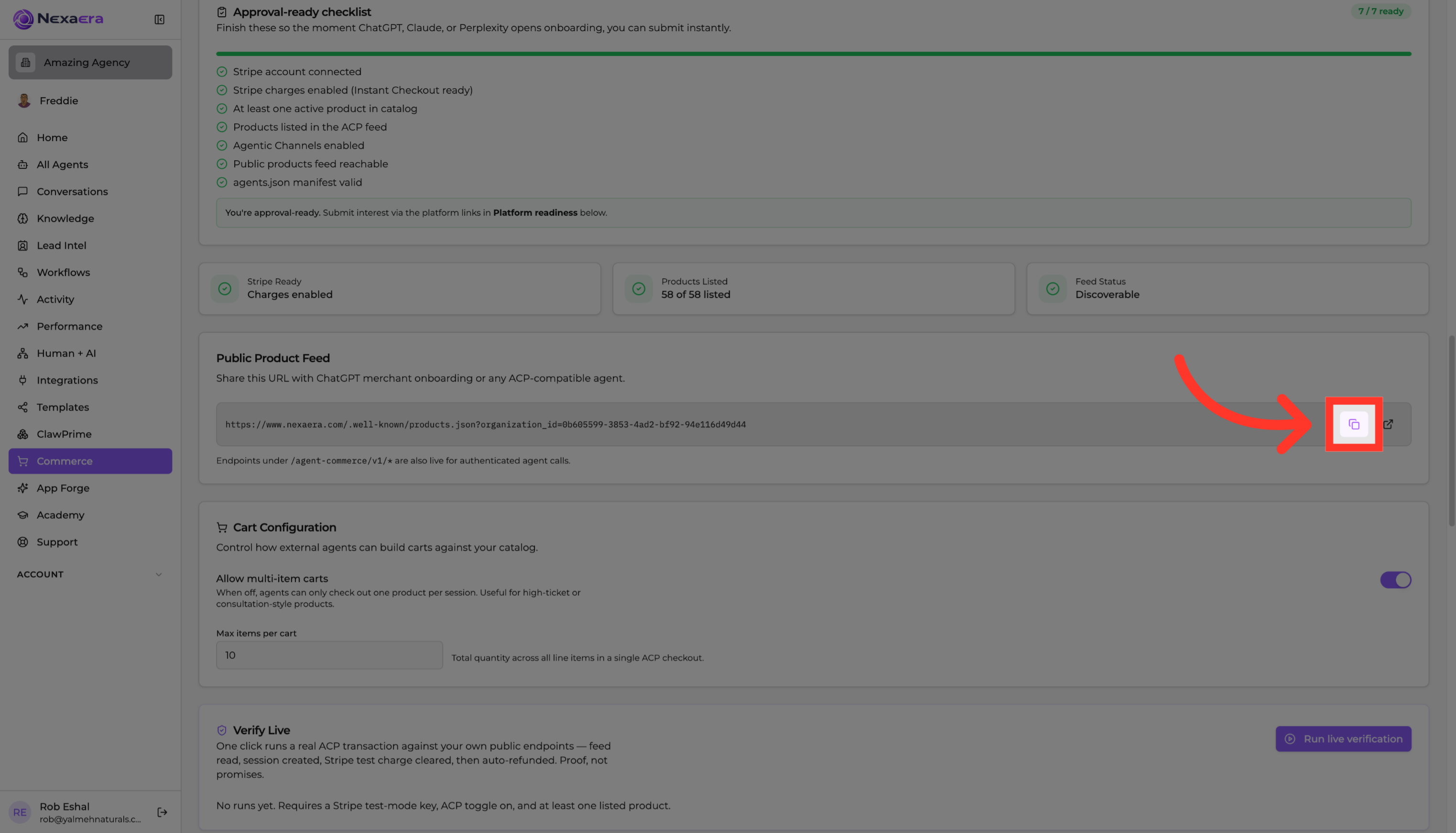Toggle Allow multi-item carts switch
The height and width of the screenshot is (833, 1456).
tap(1395, 580)
